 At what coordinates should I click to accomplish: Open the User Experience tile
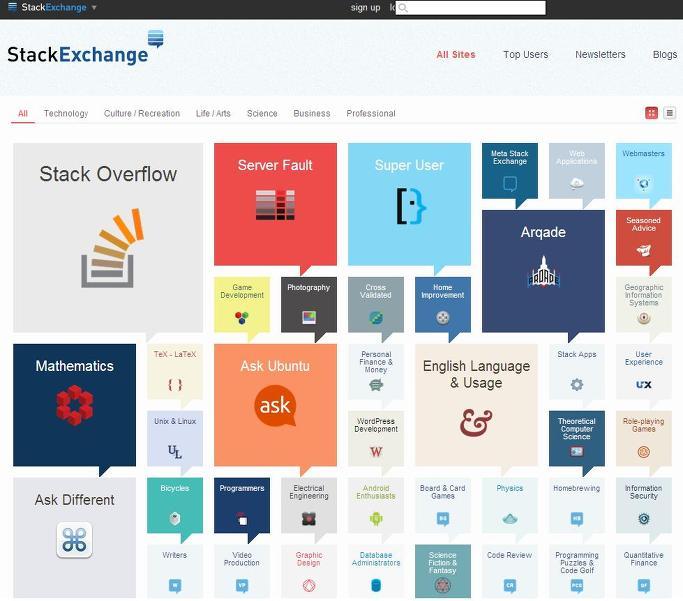point(644,371)
